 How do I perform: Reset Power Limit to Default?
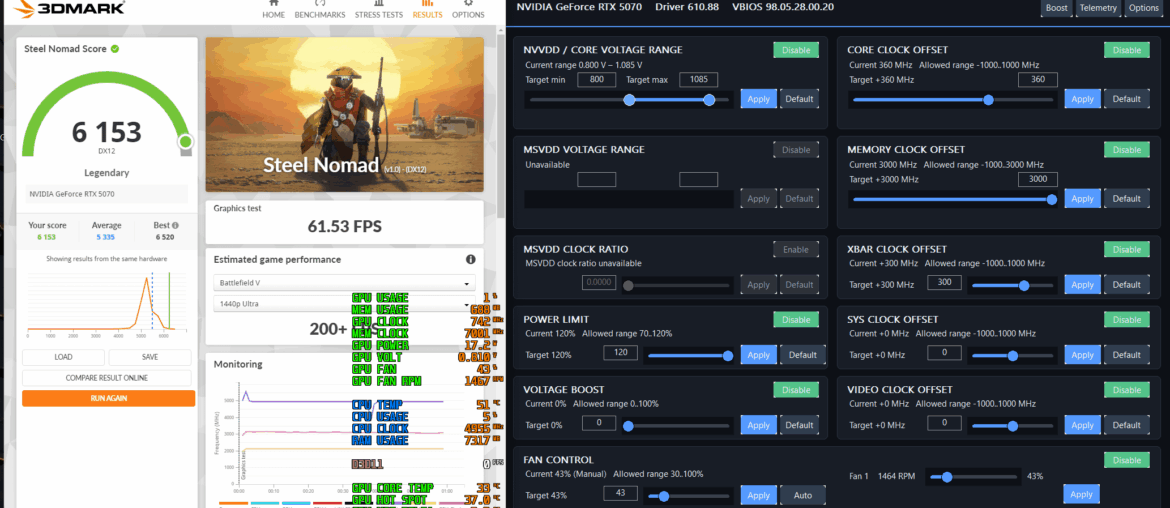coord(803,355)
